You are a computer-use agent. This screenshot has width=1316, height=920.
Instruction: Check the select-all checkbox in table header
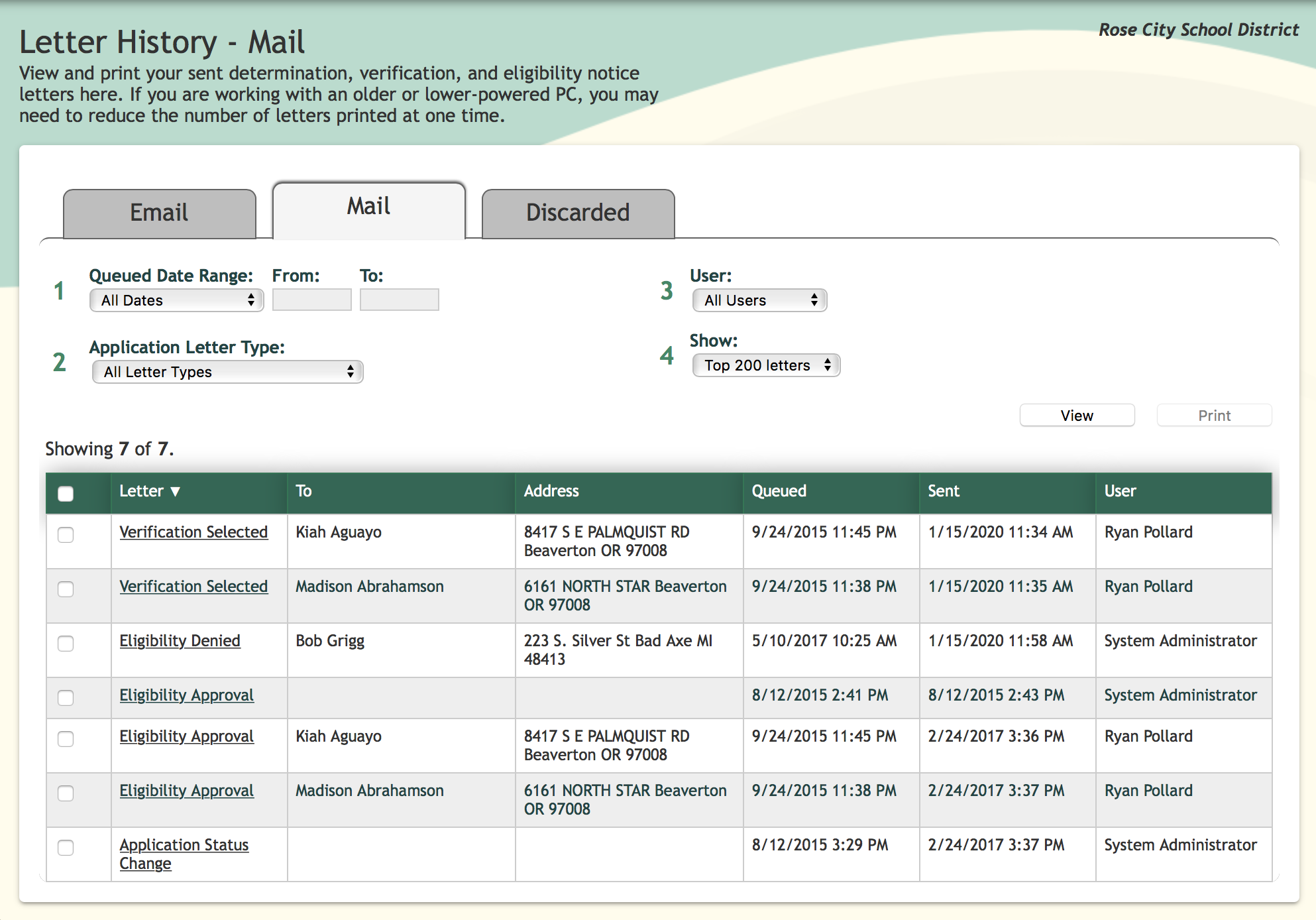[x=66, y=493]
